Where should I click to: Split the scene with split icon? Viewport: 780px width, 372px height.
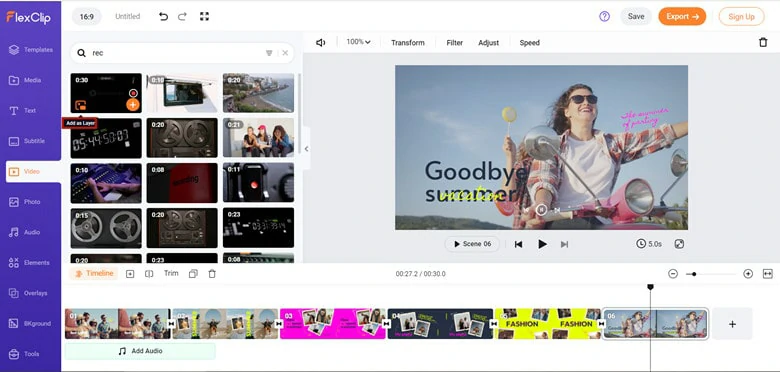149,274
